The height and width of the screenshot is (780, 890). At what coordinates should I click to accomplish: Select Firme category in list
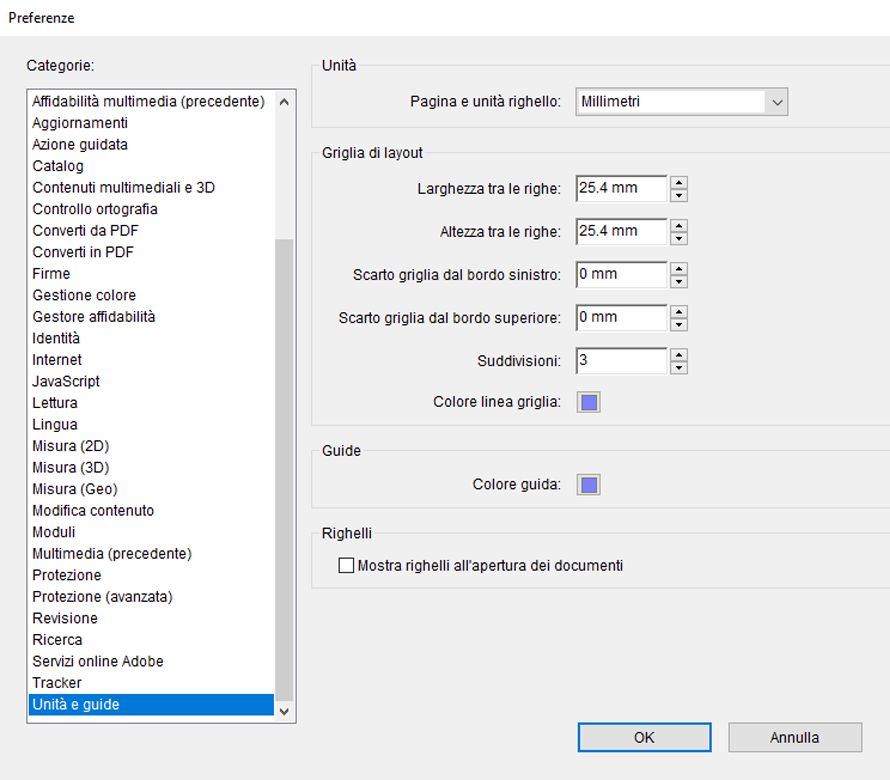51,273
